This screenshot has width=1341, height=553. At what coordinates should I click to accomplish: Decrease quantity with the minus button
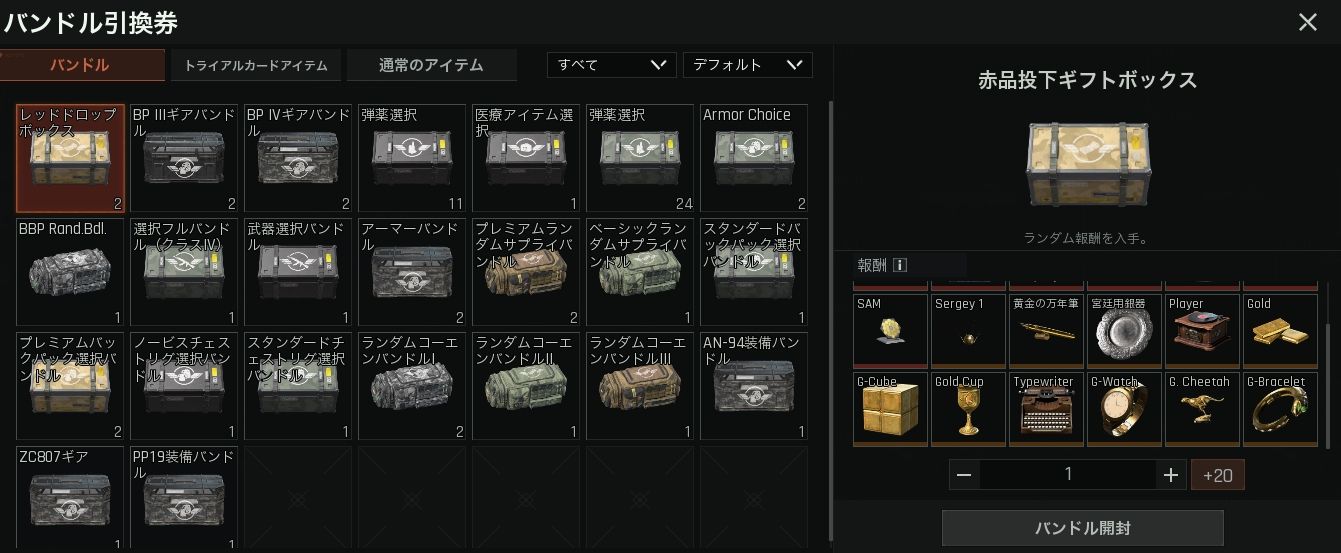pos(964,475)
